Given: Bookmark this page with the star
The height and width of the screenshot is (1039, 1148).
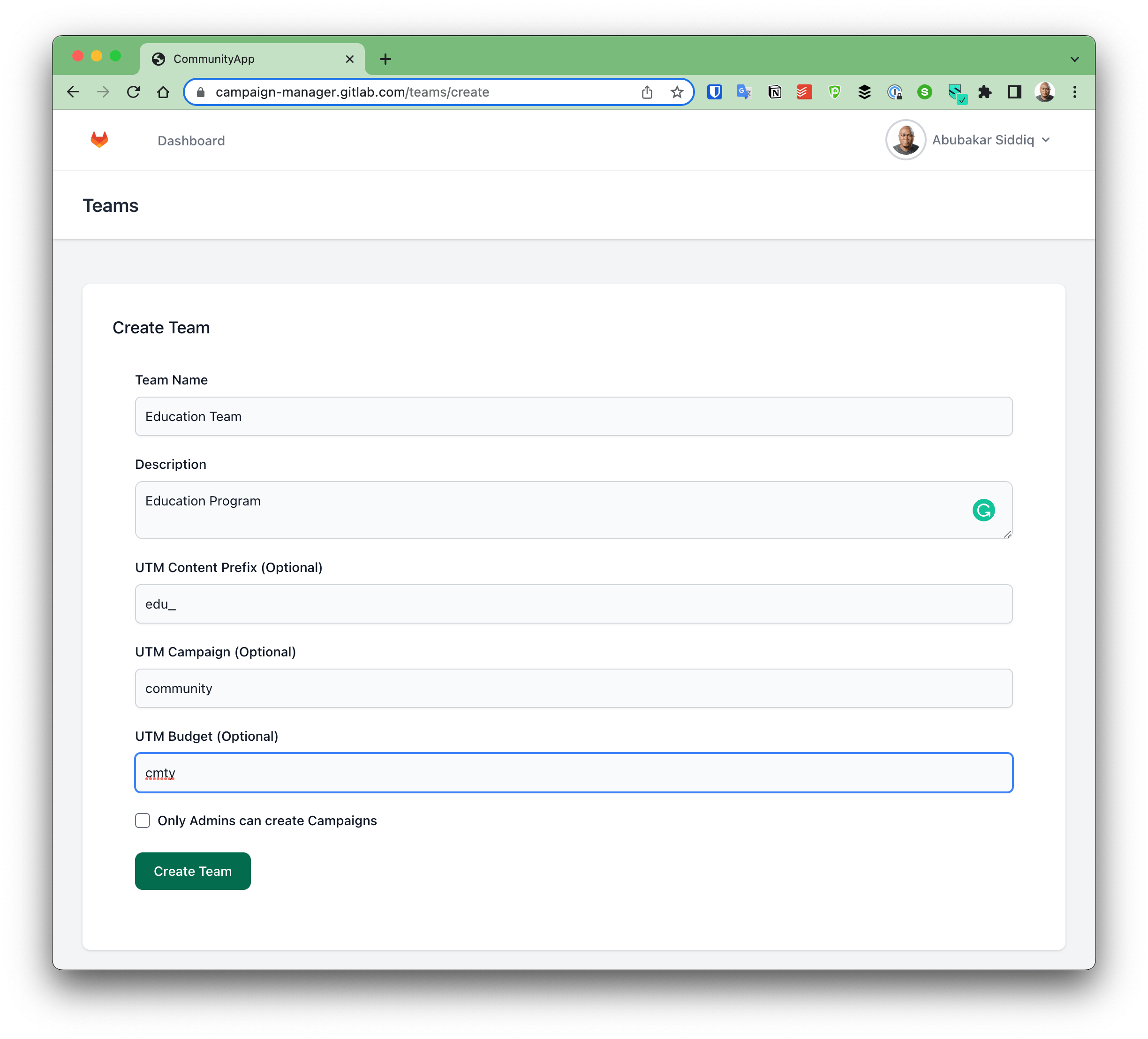Looking at the screenshot, I should click(x=677, y=91).
